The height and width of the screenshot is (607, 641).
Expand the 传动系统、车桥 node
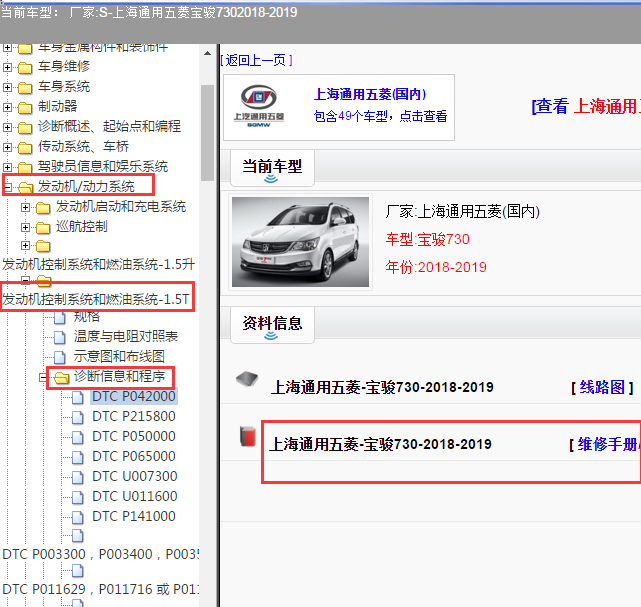[7, 147]
